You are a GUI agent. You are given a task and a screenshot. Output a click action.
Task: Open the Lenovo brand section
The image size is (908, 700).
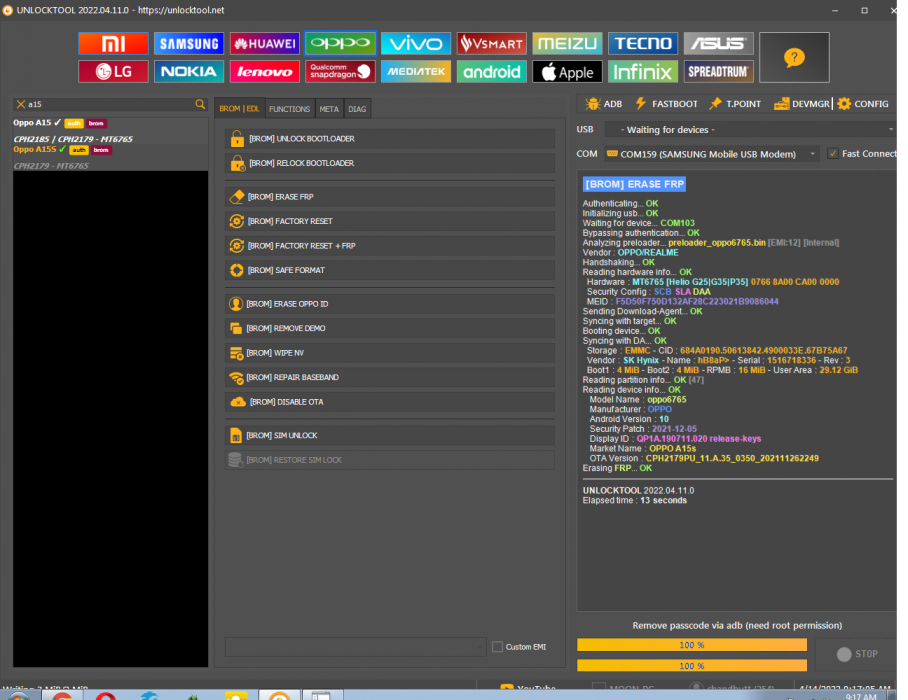pyautogui.click(x=265, y=72)
